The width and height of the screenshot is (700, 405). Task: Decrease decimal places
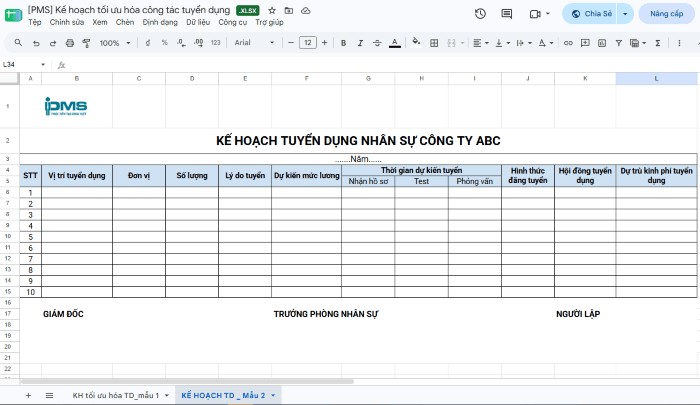click(181, 43)
